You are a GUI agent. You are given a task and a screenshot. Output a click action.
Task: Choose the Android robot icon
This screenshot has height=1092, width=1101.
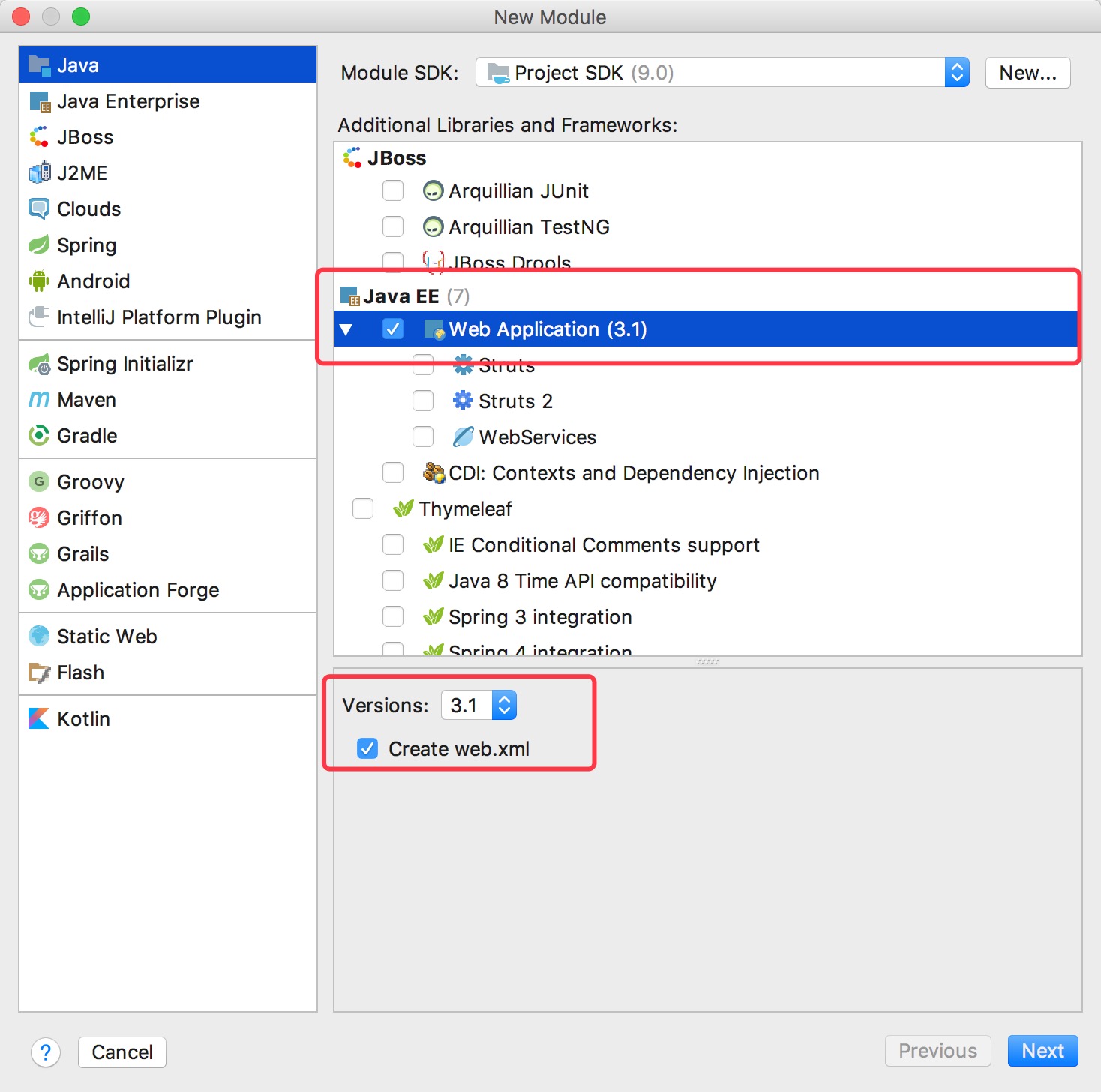click(39, 280)
